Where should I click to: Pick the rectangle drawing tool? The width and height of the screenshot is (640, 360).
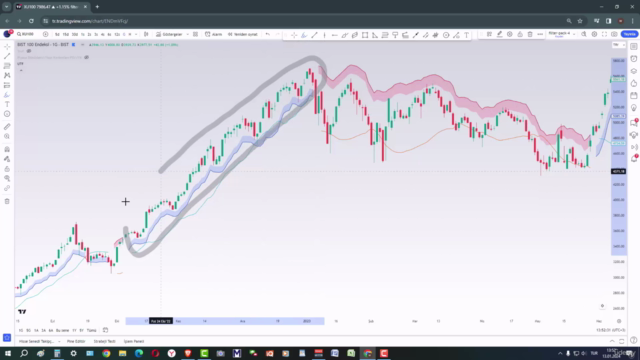click(x=365, y=35)
